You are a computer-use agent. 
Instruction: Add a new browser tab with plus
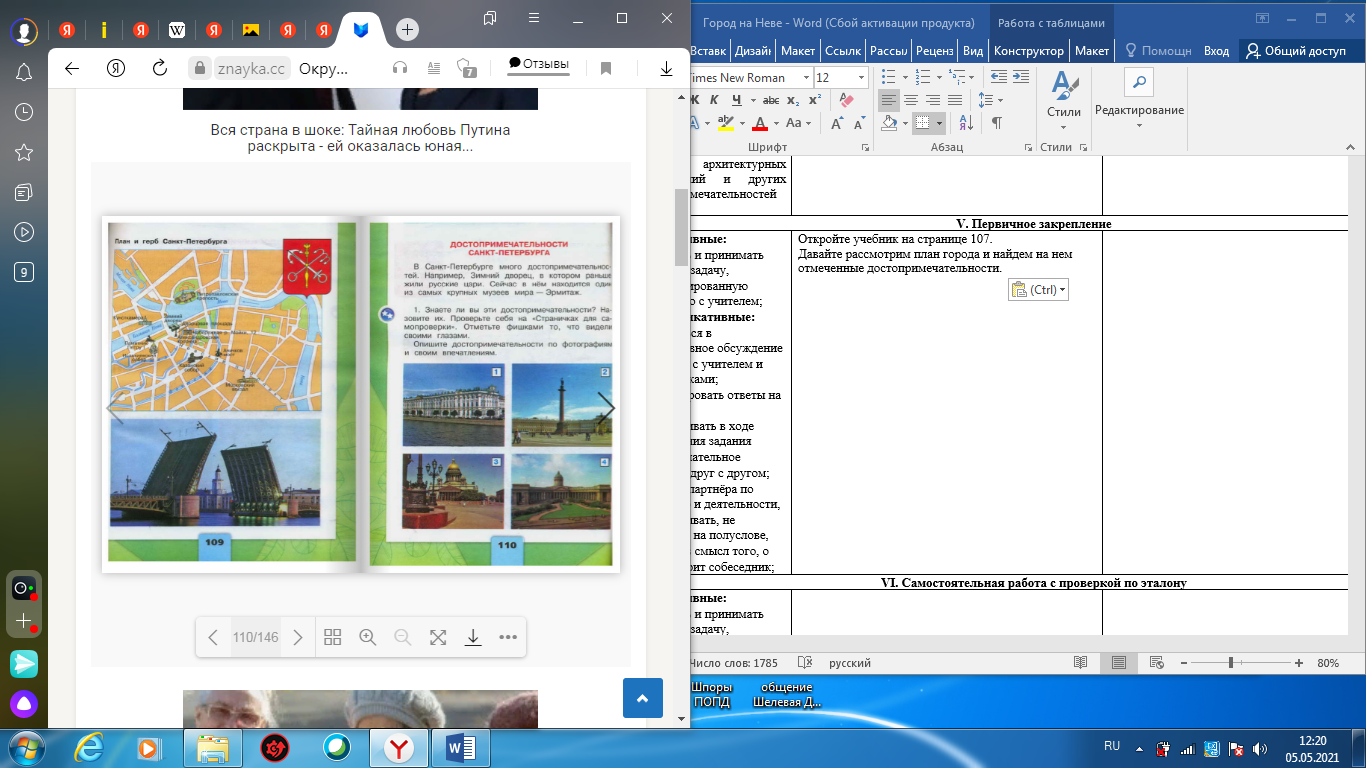(x=407, y=29)
